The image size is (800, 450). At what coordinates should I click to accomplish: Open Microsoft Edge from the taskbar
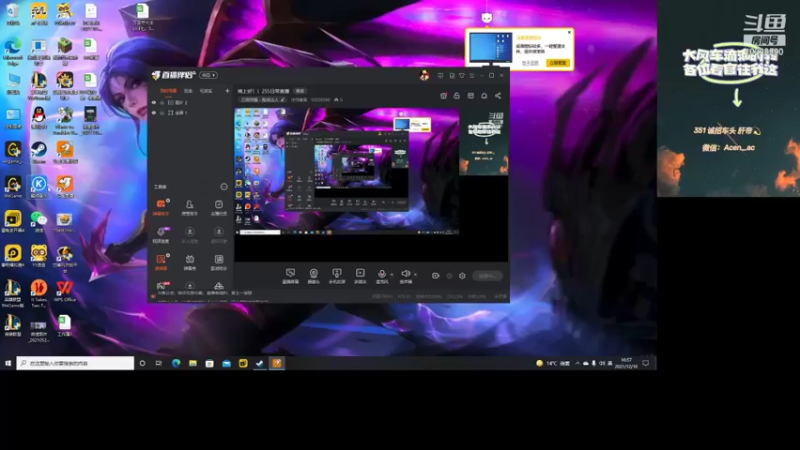pos(176,363)
